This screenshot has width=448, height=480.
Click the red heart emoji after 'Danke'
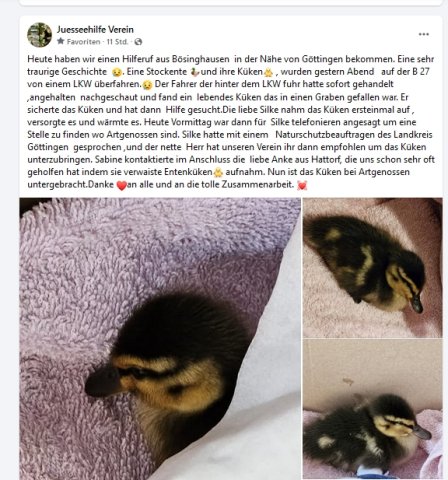pyautogui.click(x=122, y=185)
